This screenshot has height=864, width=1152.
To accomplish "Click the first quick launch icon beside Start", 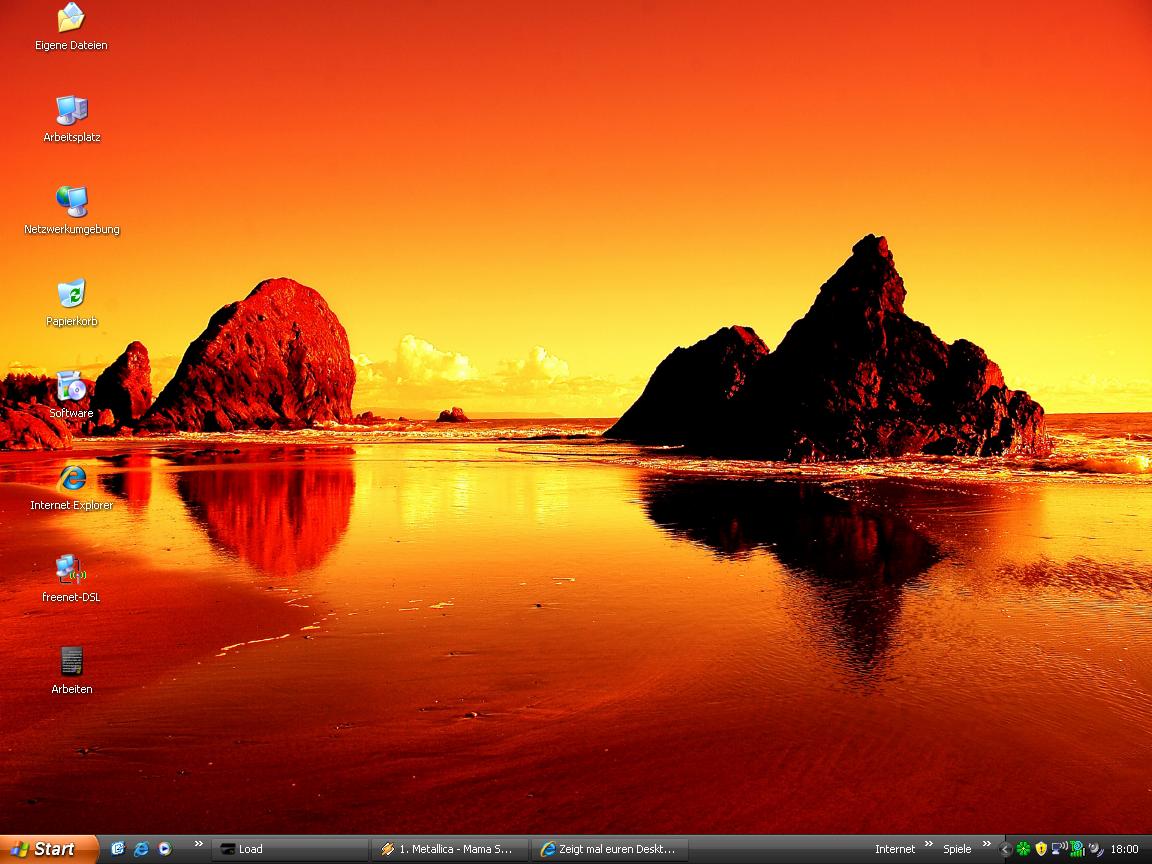I will 118,849.
